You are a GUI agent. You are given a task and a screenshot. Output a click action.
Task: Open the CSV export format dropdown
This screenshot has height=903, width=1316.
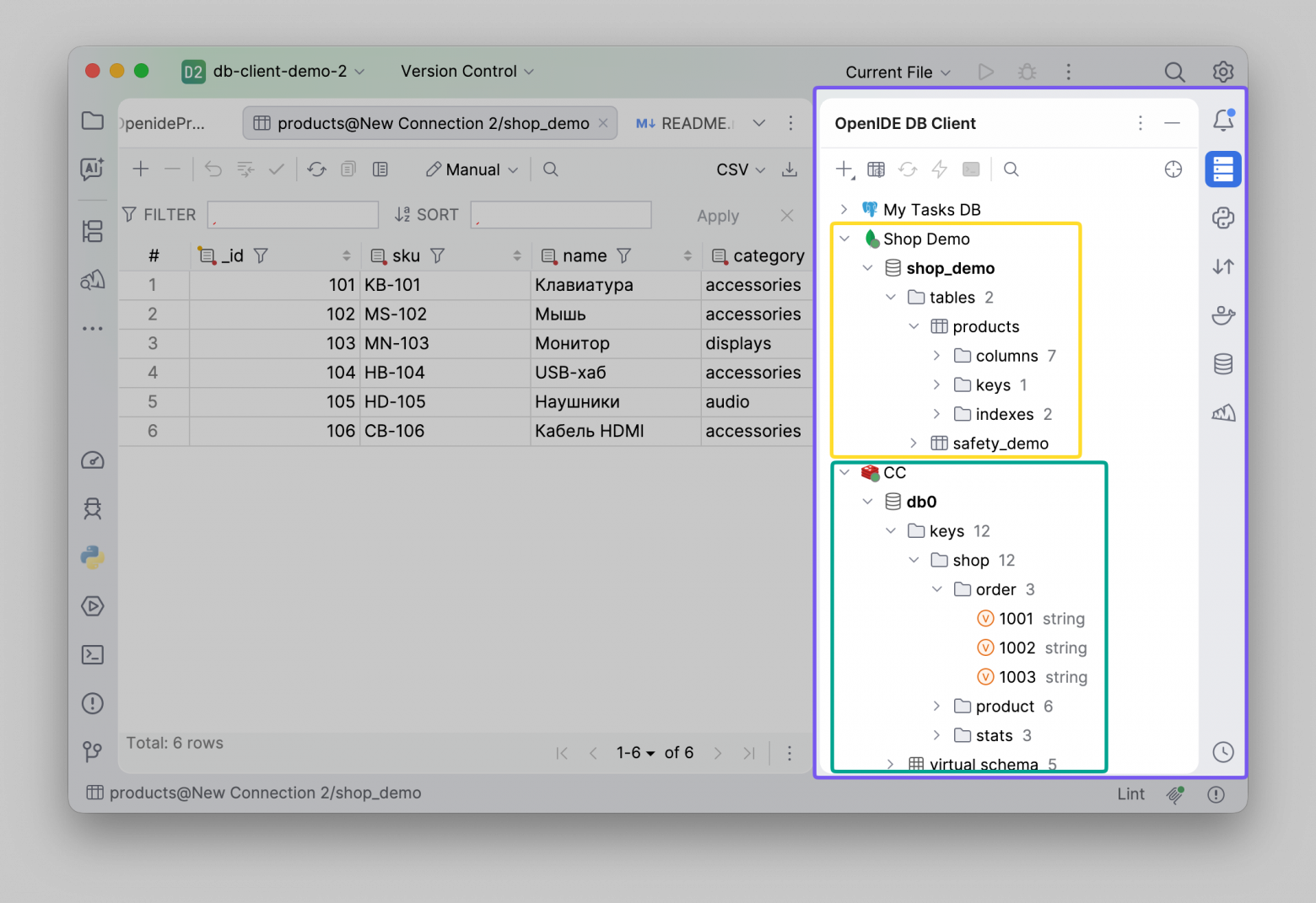pos(741,169)
